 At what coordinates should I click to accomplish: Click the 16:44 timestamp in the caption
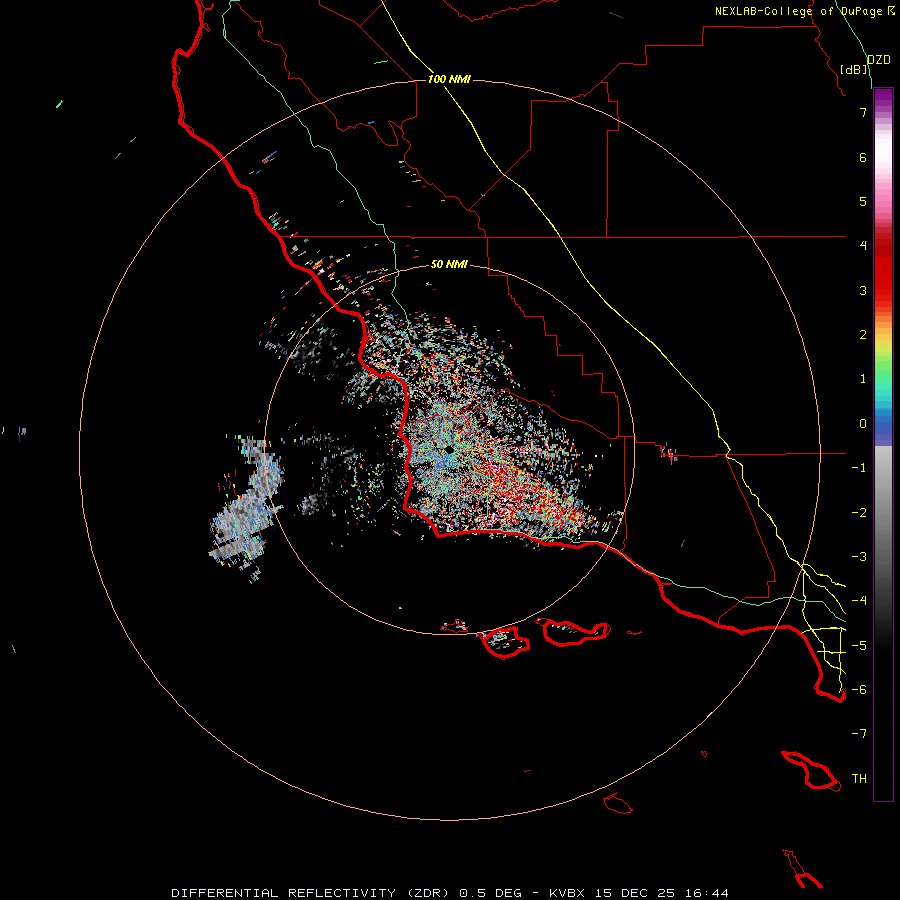tap(707, 893)
